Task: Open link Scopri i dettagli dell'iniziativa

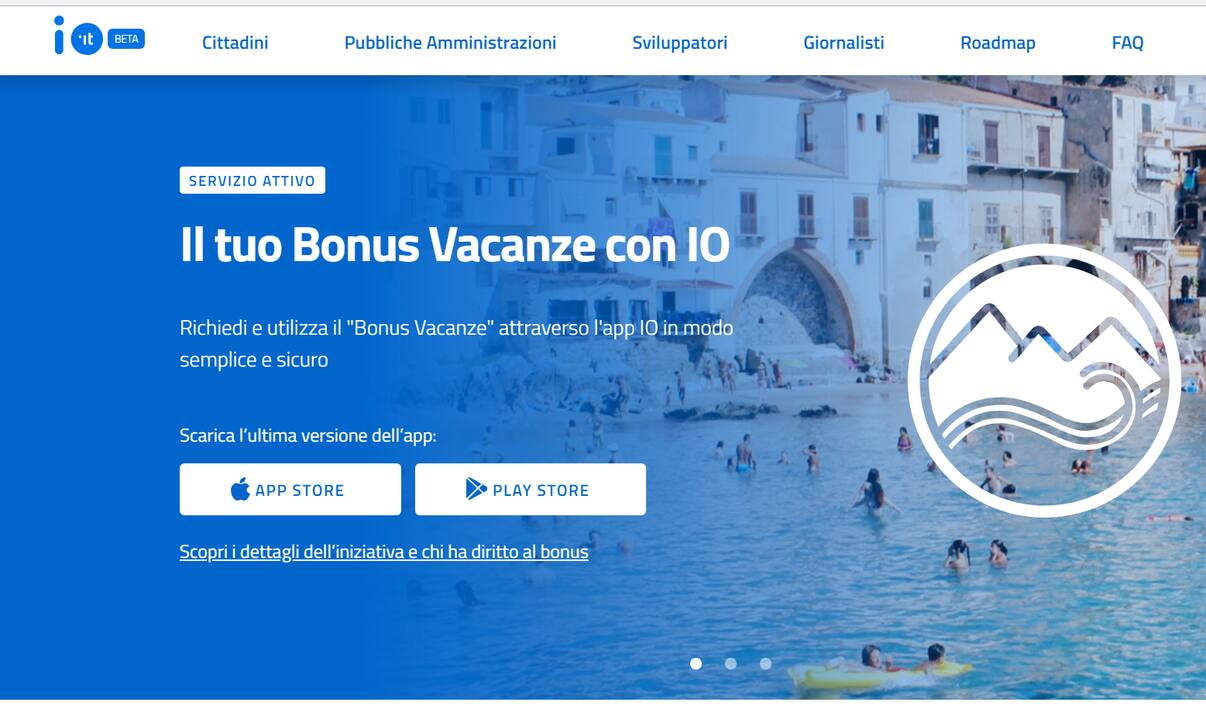Action: 384,552
